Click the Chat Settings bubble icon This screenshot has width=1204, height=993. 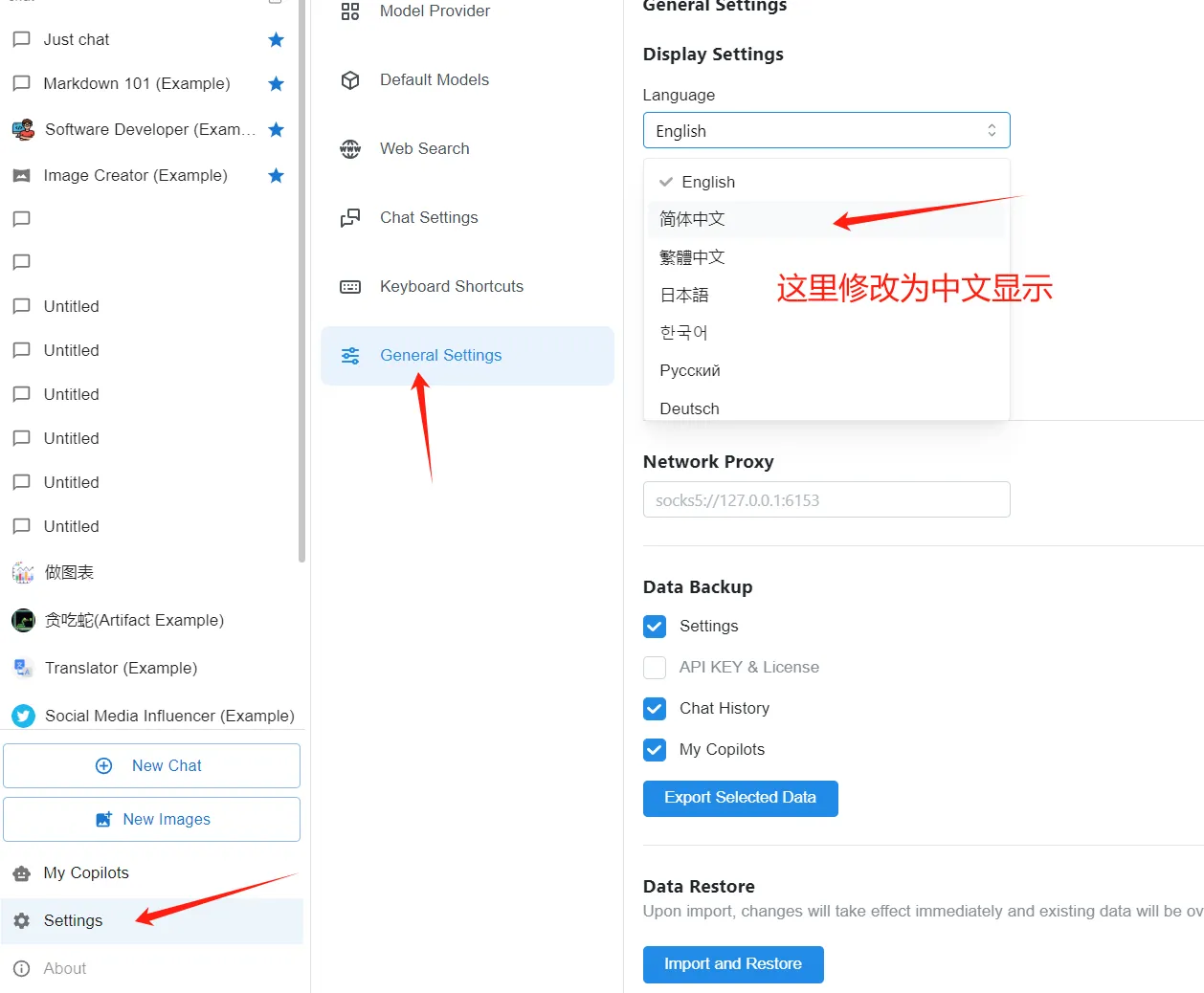coord(350,218)
